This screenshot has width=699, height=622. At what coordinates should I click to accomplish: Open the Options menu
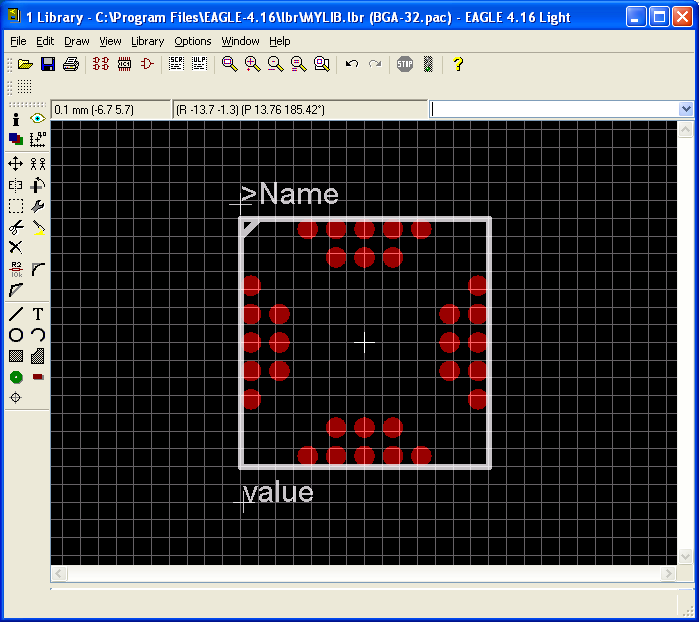pyautogui.click(x=193, y=41)
